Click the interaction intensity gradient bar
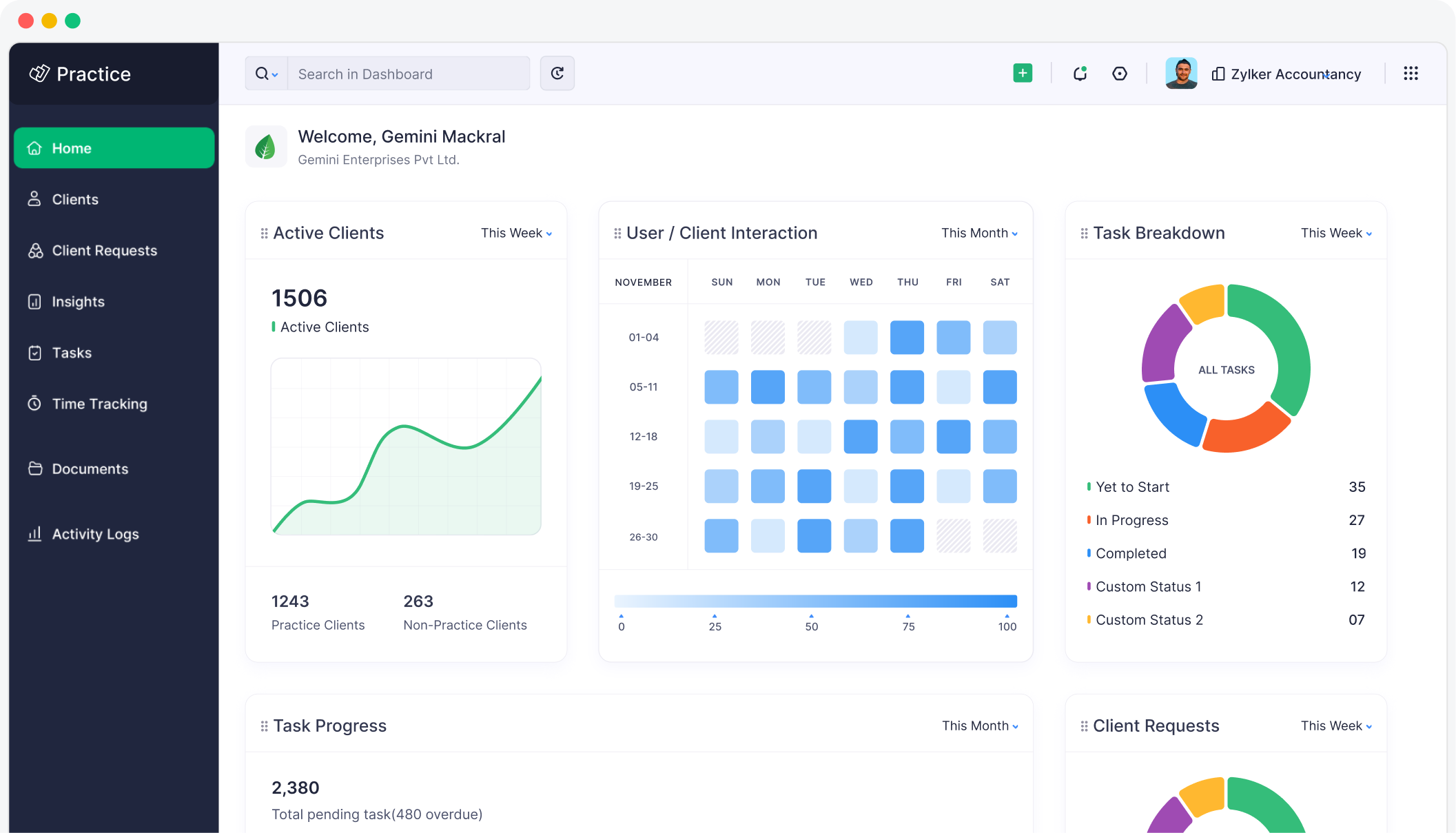The image size is (1456, 833). [x=815, y=601]
